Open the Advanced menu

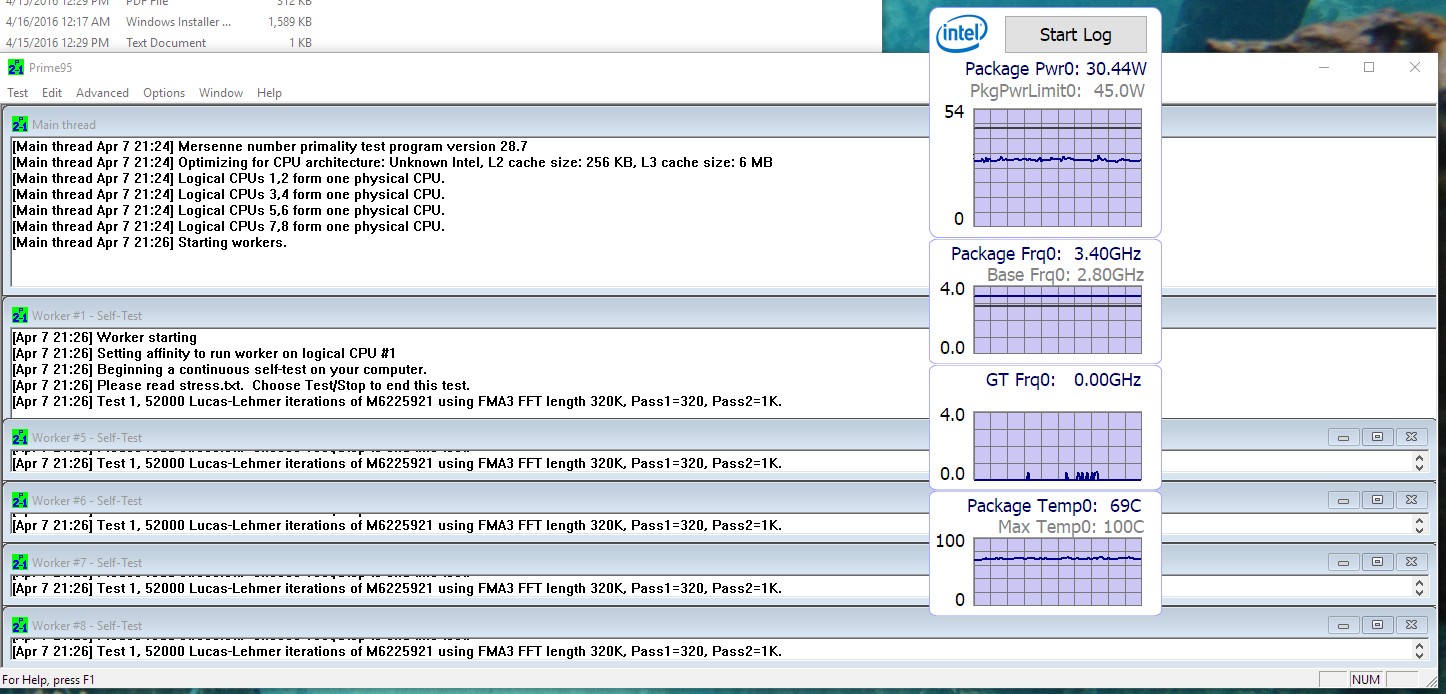[x=102, y=93]
